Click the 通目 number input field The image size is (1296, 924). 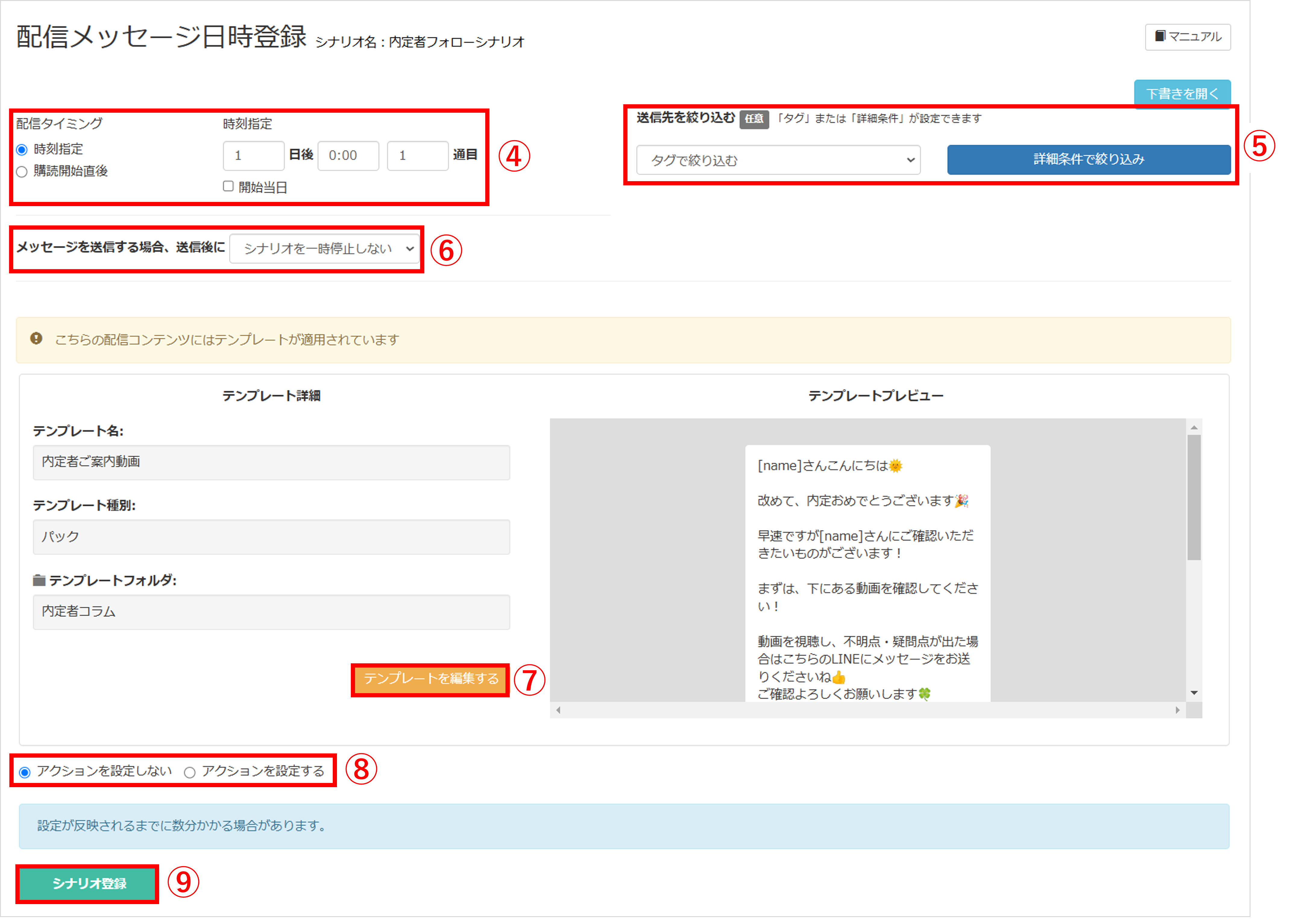(418, 155)
